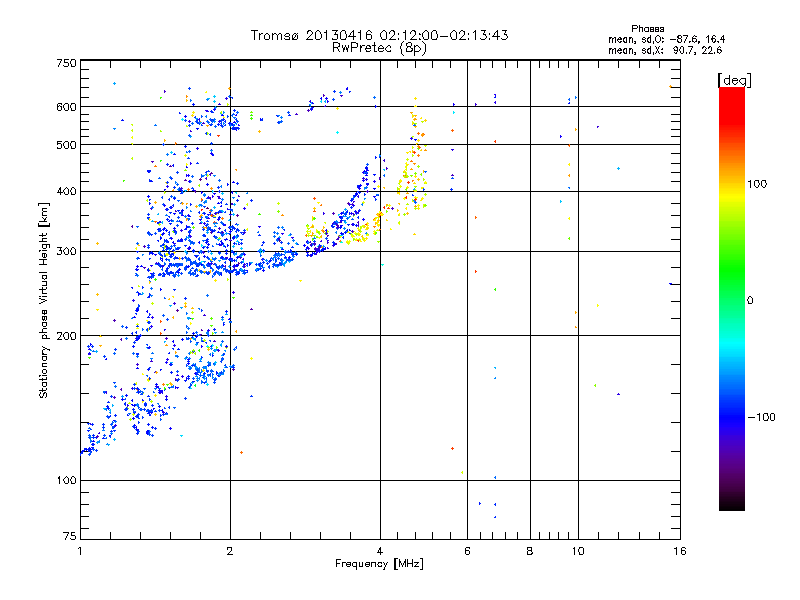Select the 'mean, sd,O: -87.6, 16.4' line

[666, 39]
